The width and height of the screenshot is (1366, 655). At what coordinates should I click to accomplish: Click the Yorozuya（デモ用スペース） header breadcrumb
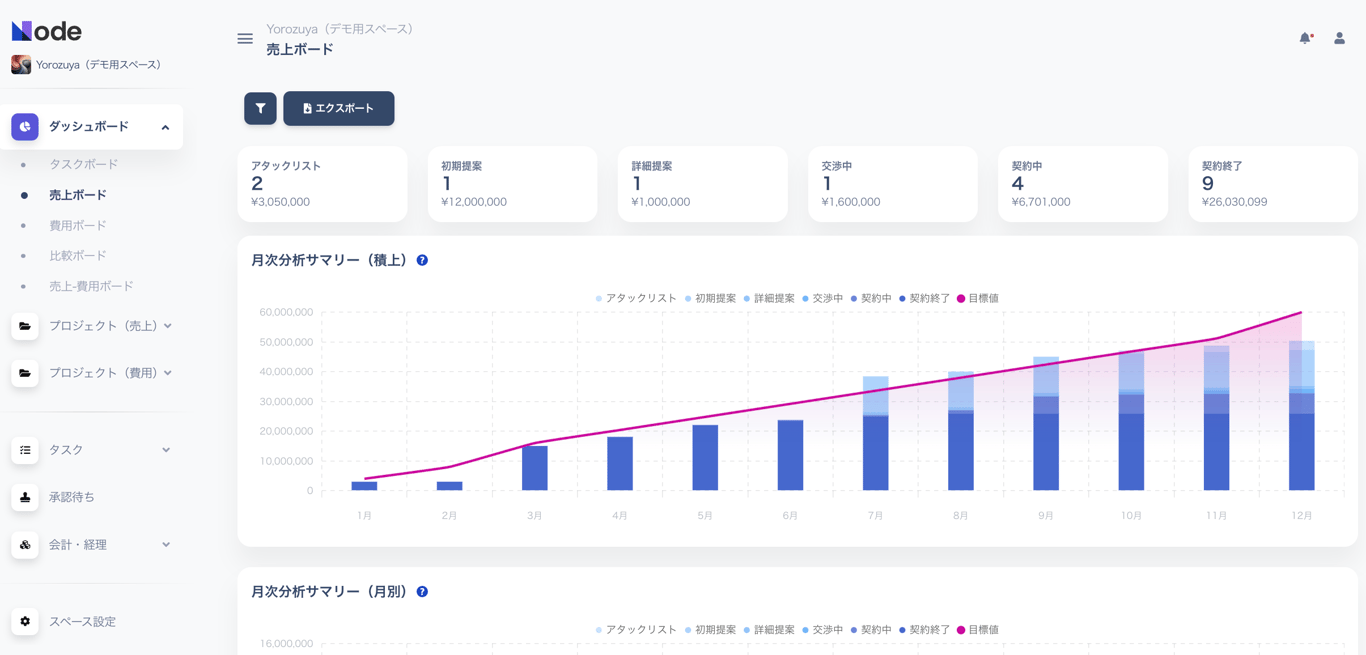[340, 29]
